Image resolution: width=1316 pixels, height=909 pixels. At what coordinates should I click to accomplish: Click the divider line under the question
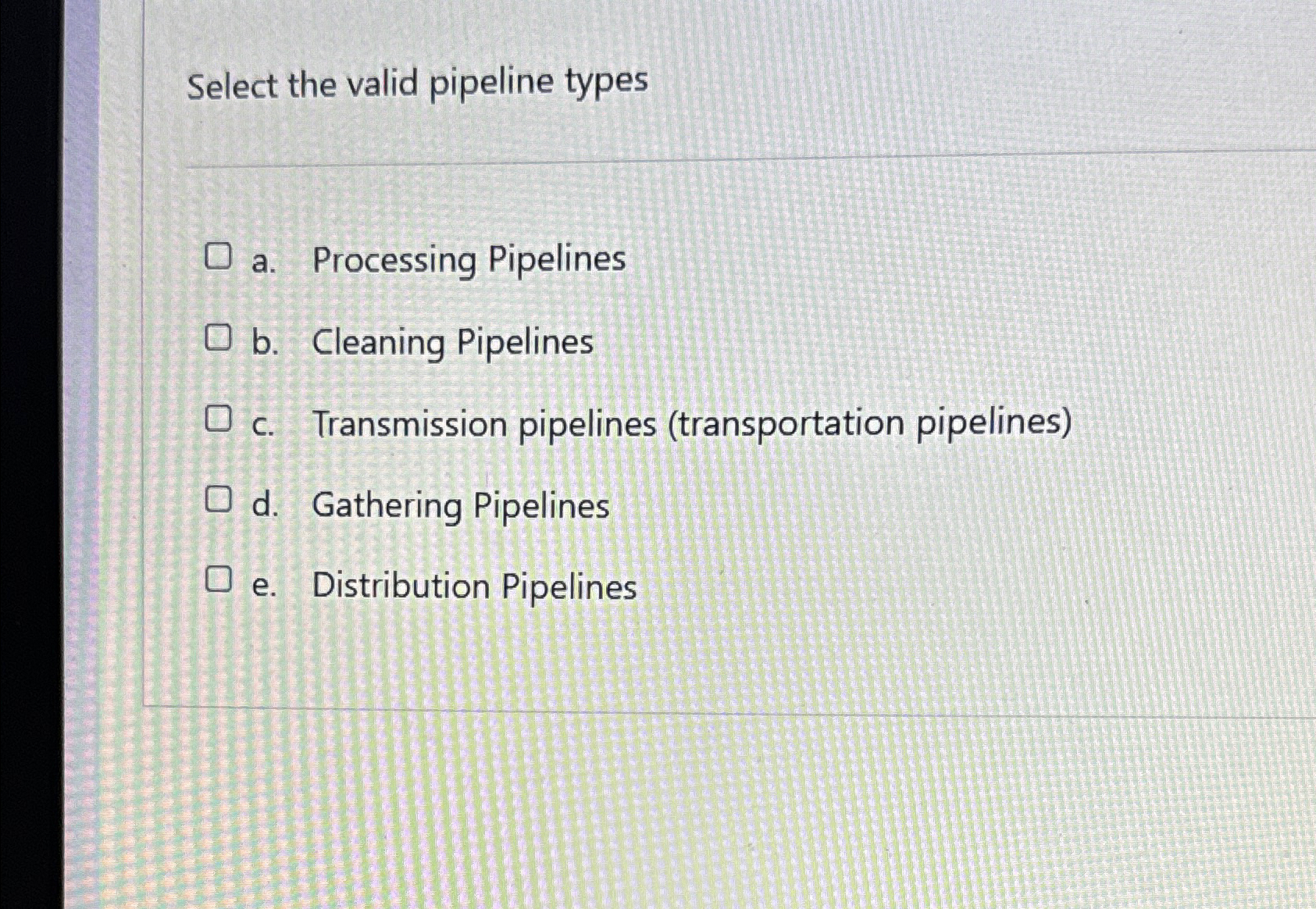(703, 156)
